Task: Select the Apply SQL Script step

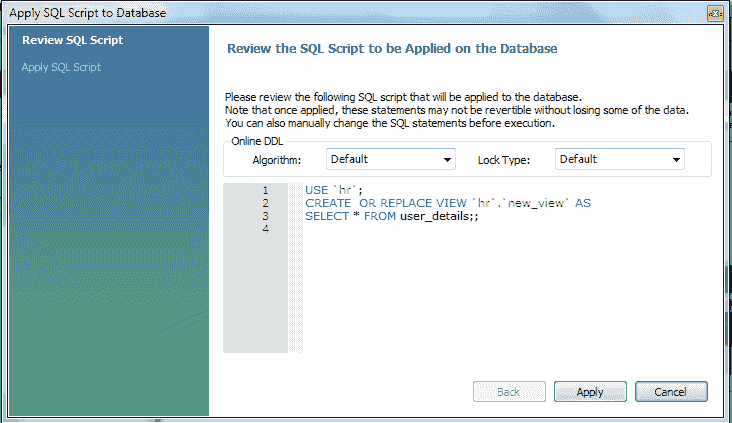Action: point(61,67)
